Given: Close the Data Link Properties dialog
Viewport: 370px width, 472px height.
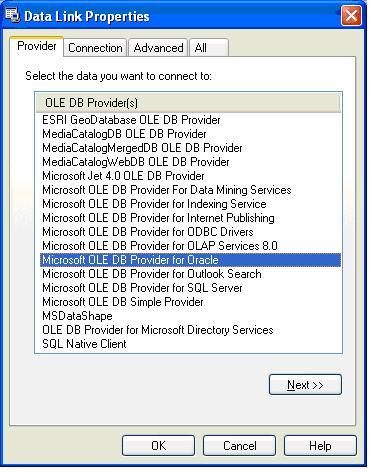Looking at the screenshot, I should tap(351, 16).
